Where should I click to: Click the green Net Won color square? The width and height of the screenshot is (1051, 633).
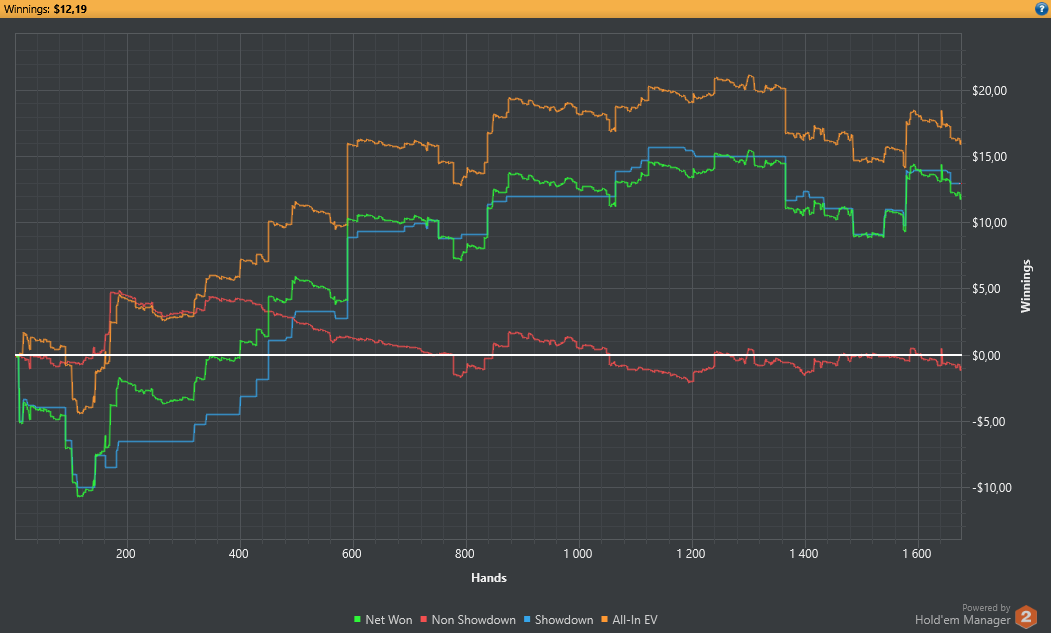tap(357, 620)
